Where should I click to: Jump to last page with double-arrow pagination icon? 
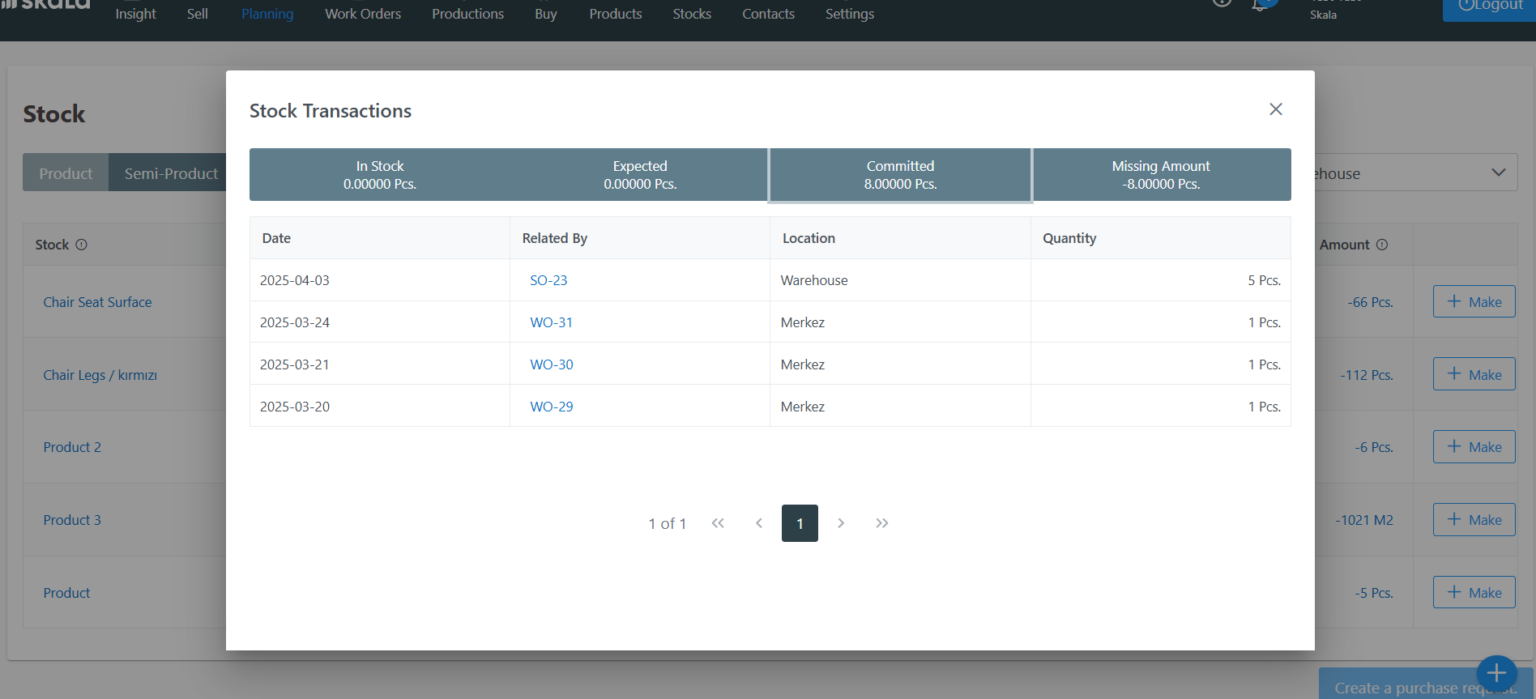(881, 523)
